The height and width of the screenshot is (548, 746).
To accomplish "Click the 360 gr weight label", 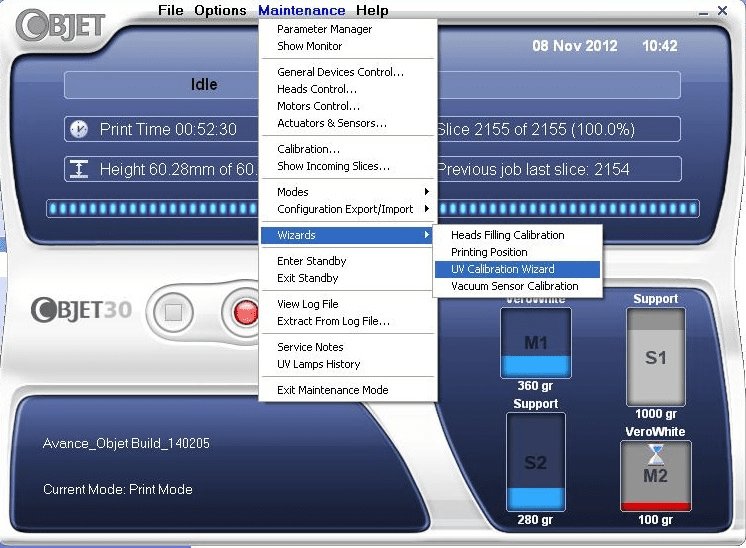I will (535, 386).
